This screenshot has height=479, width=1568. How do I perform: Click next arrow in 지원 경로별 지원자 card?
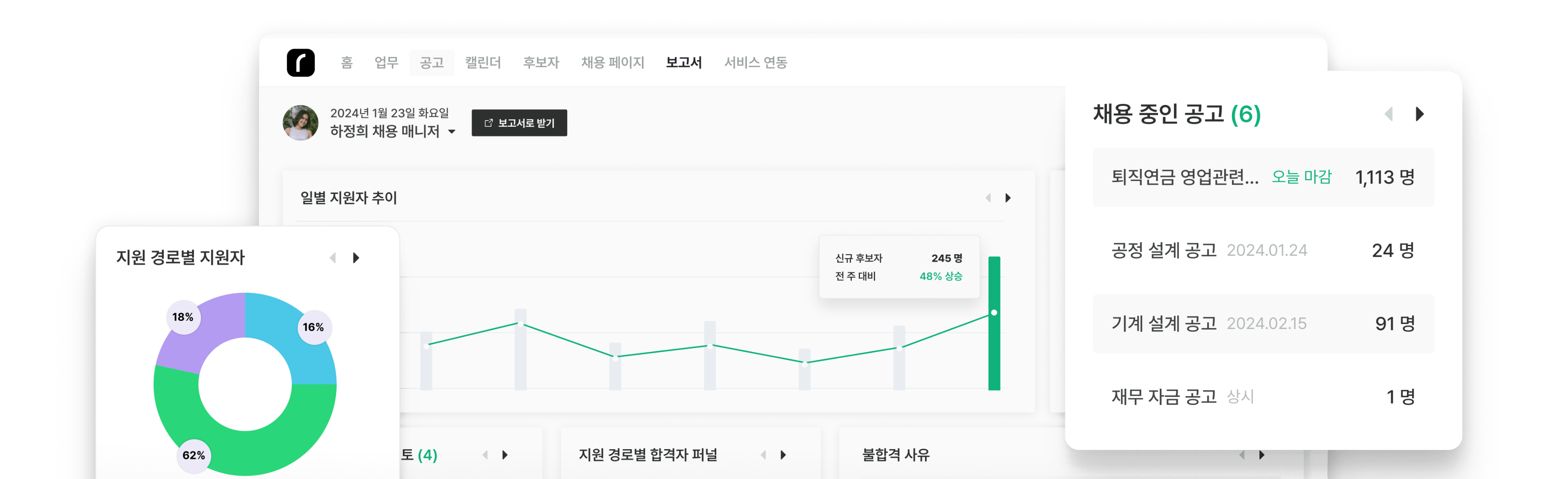click(x=356, y=258)
